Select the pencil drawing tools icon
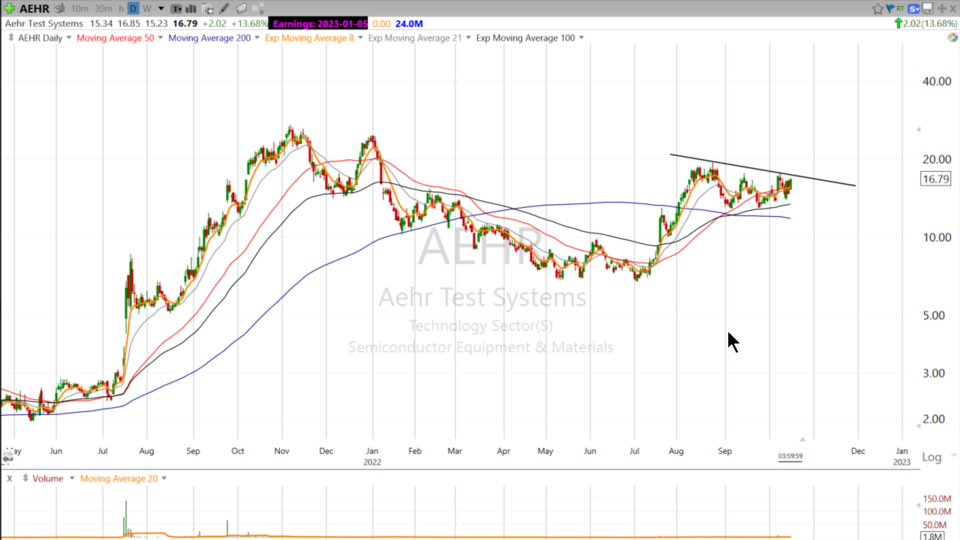960x540 pixels. click(x=224, y=9)
